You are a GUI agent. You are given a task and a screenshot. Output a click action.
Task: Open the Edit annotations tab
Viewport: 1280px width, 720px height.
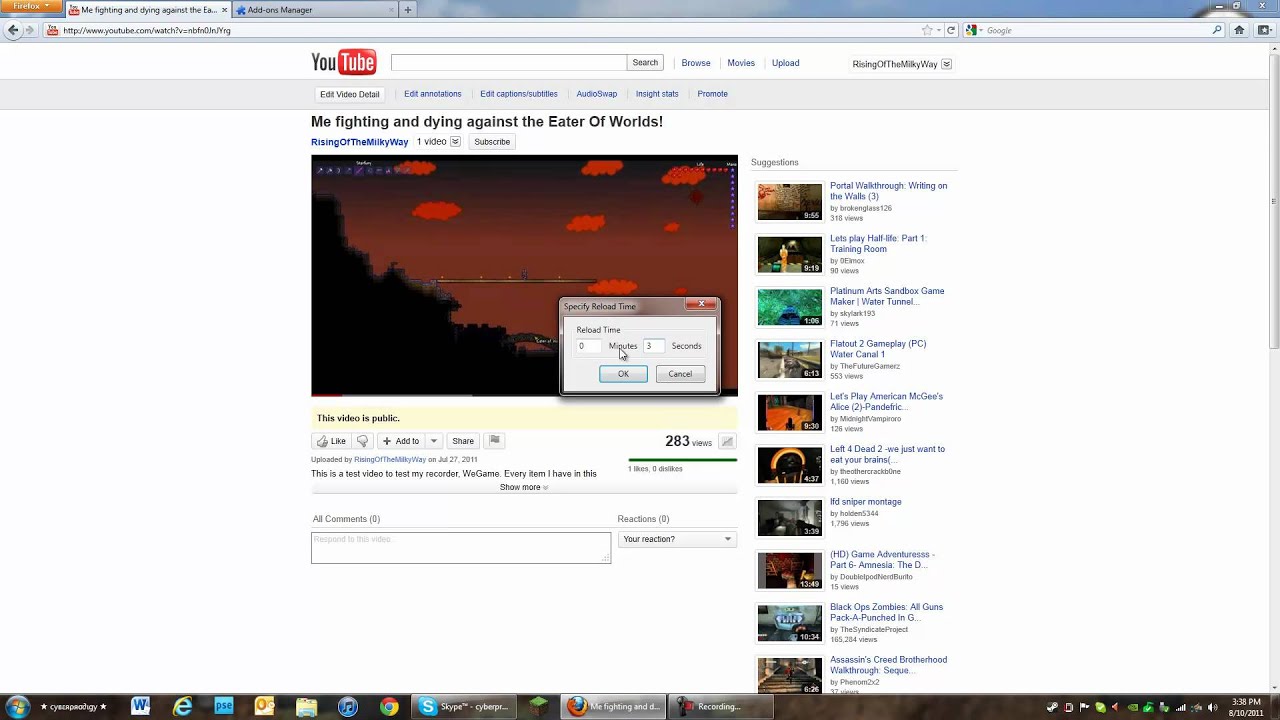tap(433, 94)
